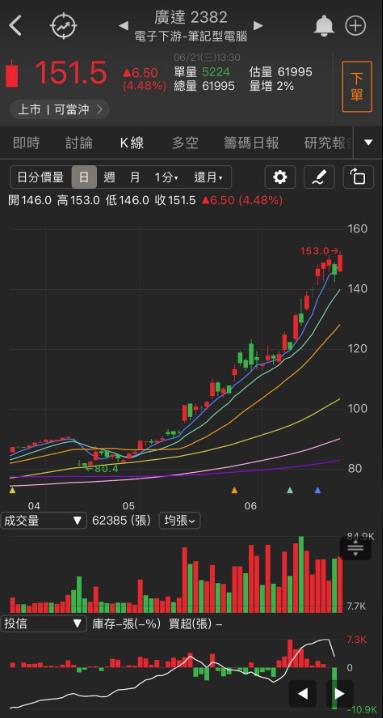Select the K線 tab
383x718 pixels.
point(132,143)
